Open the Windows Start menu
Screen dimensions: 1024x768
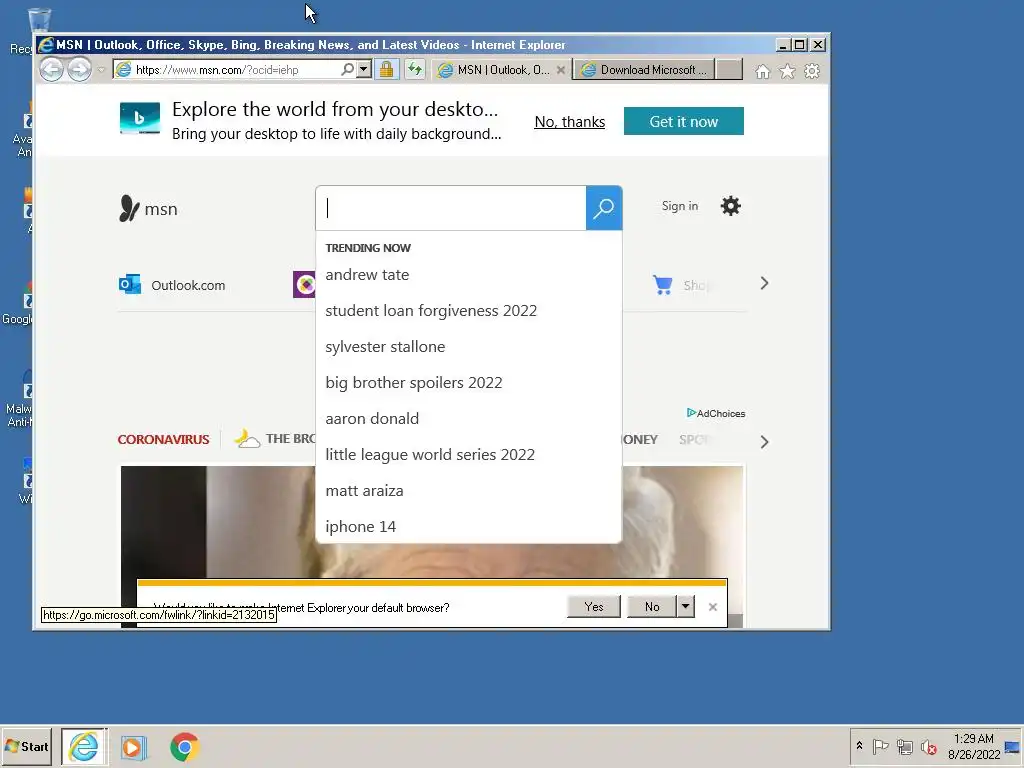pyautogui.click(x=26, y=746)
